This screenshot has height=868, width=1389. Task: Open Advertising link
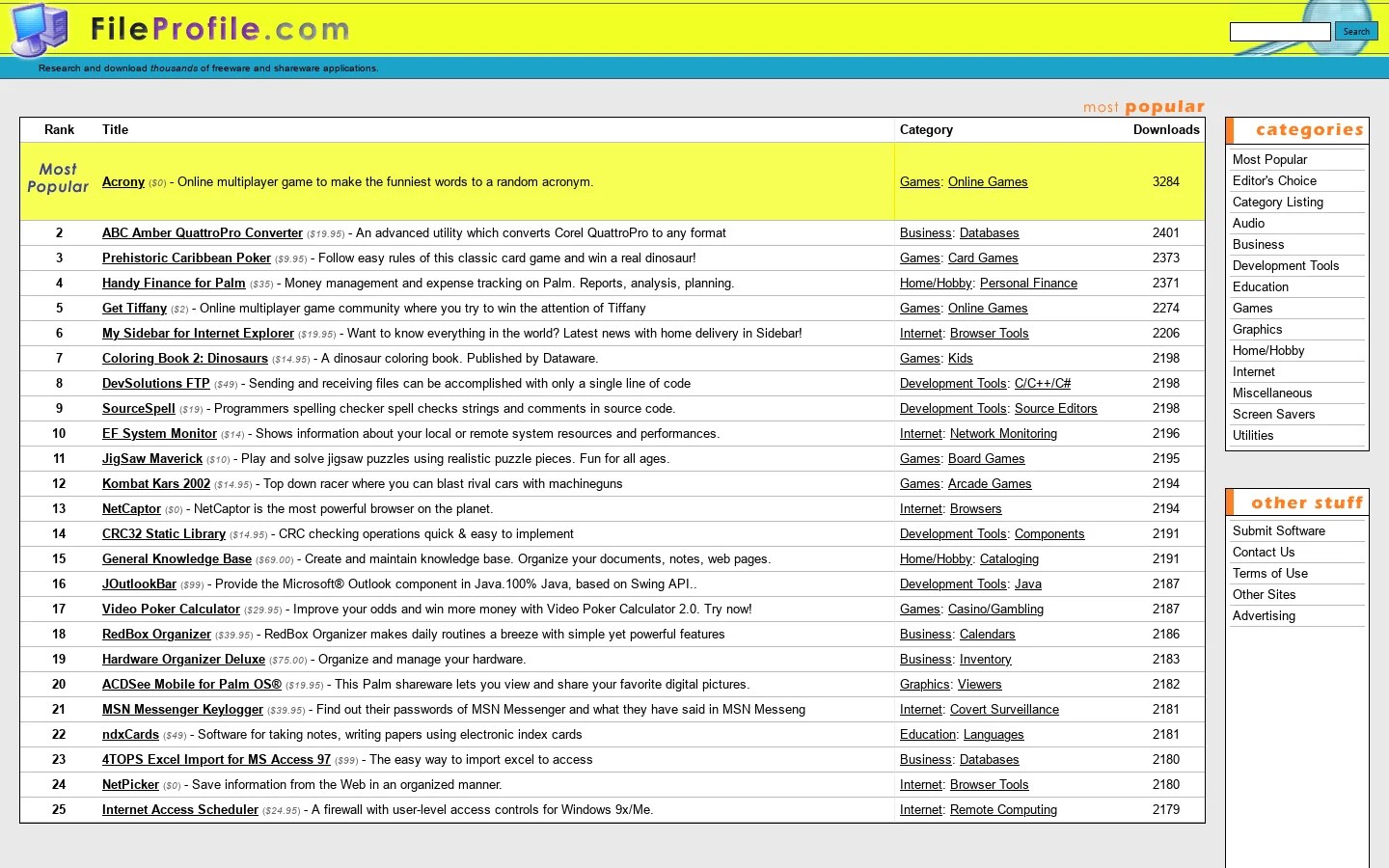tap(1264, 616)
